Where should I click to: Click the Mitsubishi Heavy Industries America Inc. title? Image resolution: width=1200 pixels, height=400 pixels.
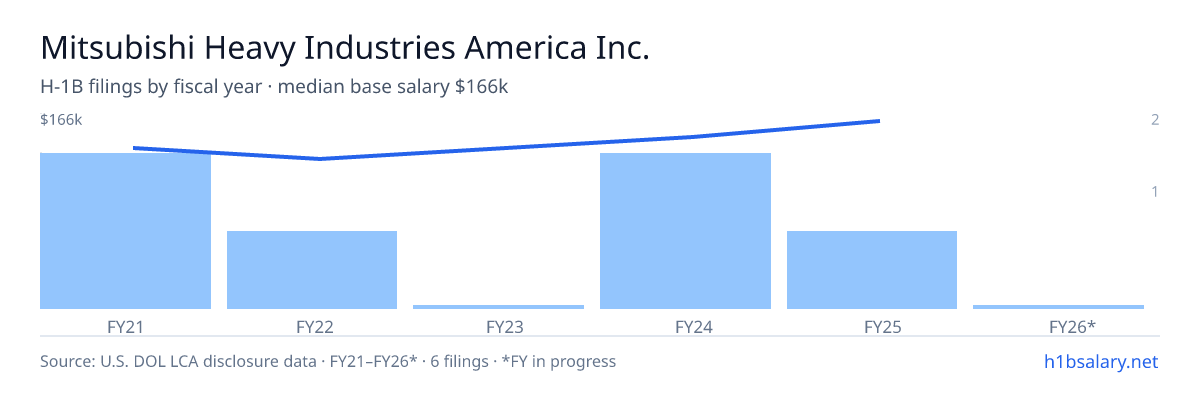coord(345,47)
